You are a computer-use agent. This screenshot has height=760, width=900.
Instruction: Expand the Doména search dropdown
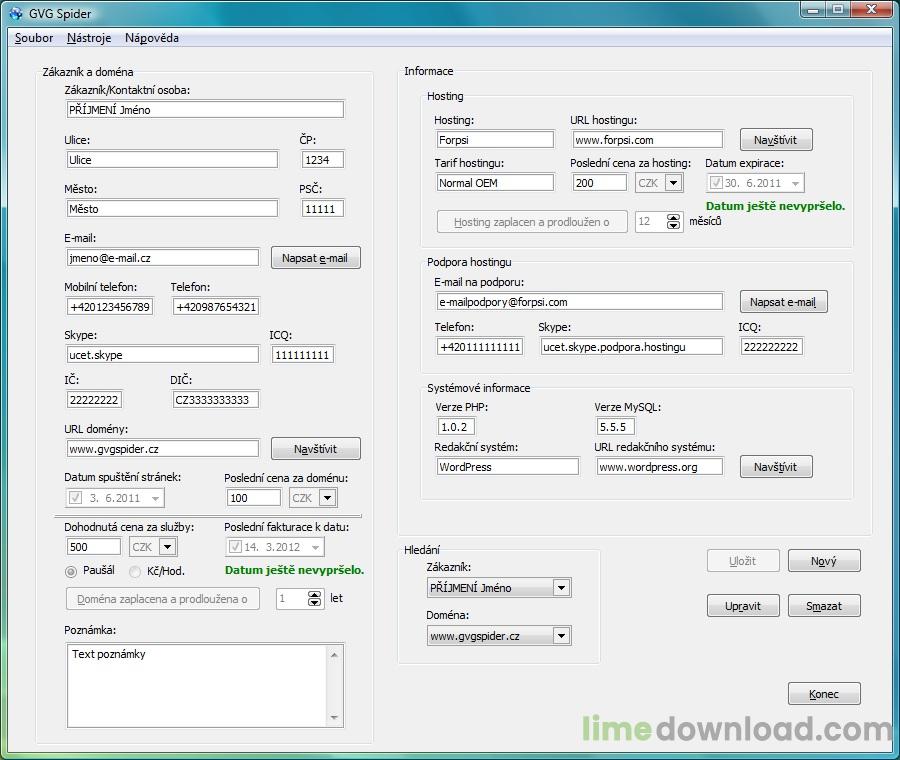[x=561, y=636]
